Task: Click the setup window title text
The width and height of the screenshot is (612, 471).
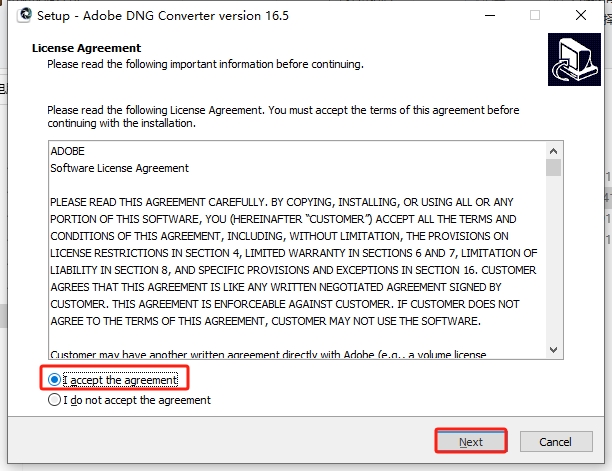Action: click(x=163, y=16)
